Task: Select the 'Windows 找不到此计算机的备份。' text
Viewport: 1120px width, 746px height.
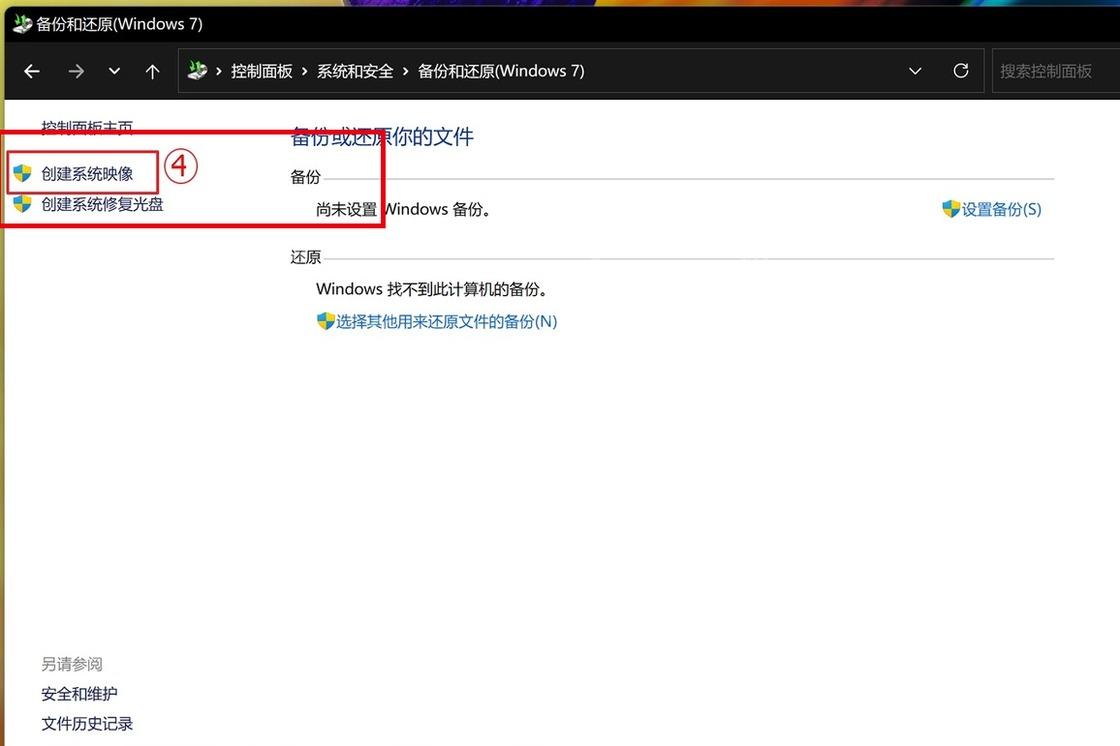Action: point(431,289)
